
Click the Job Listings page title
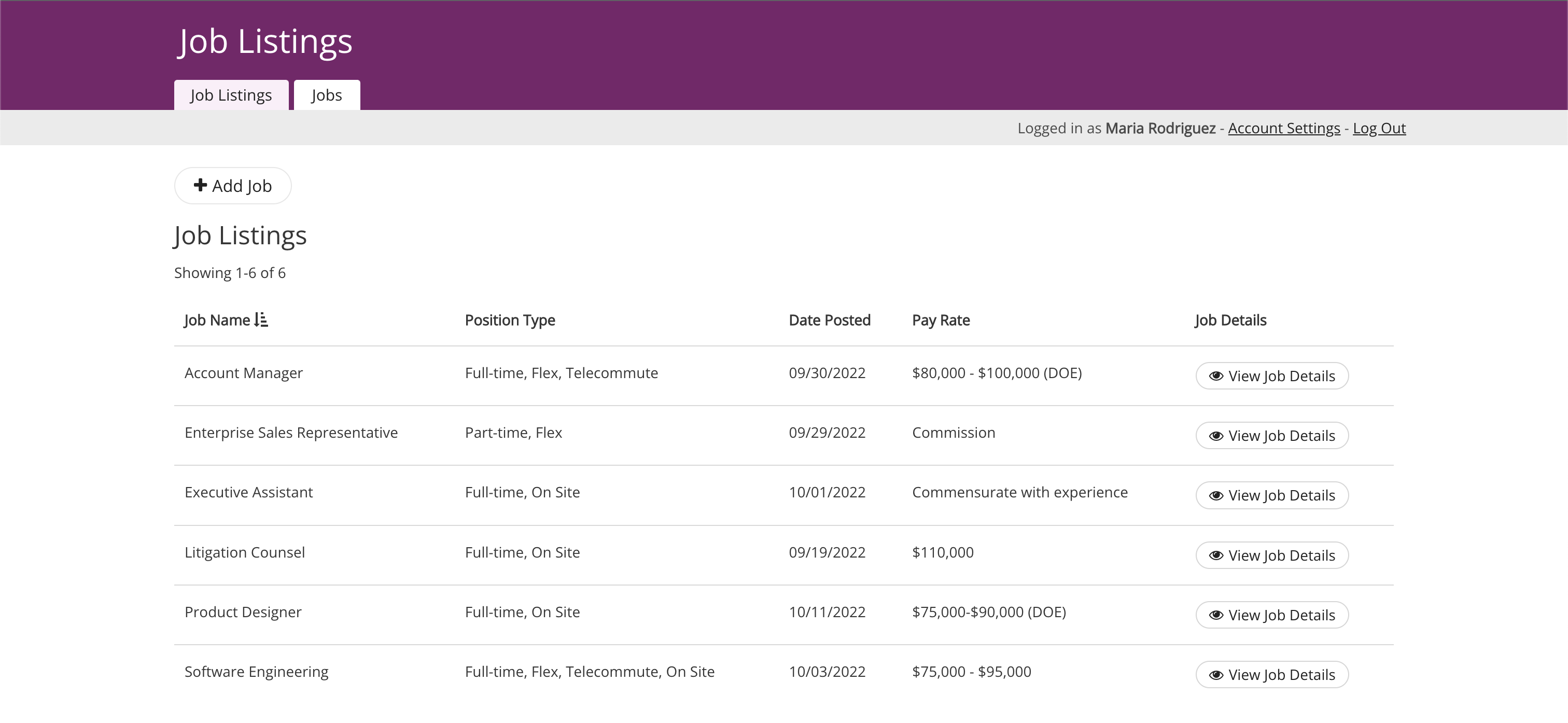pyautogui.click(x=265, y=41)
